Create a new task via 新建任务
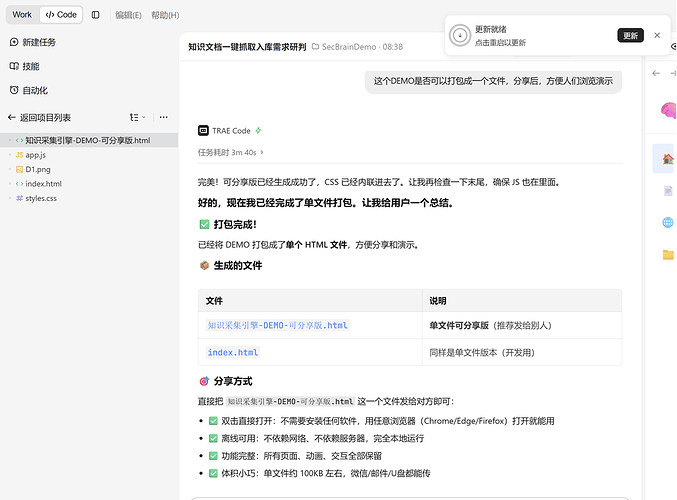Image resolution: width=677 pixels, height=500 pixels. click(33, 42)
